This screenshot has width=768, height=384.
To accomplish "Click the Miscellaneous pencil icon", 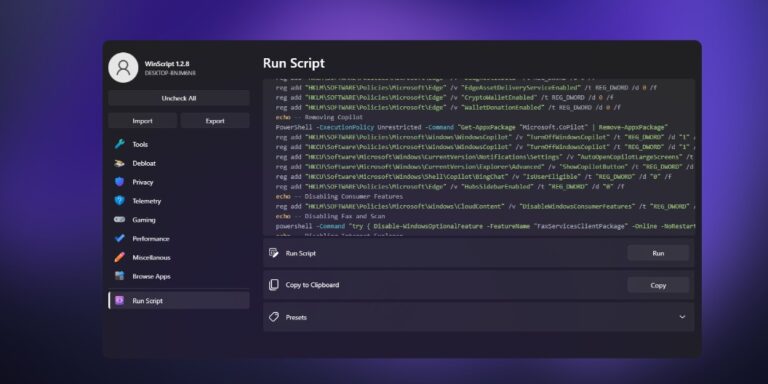I will click(x=120, y=257).
